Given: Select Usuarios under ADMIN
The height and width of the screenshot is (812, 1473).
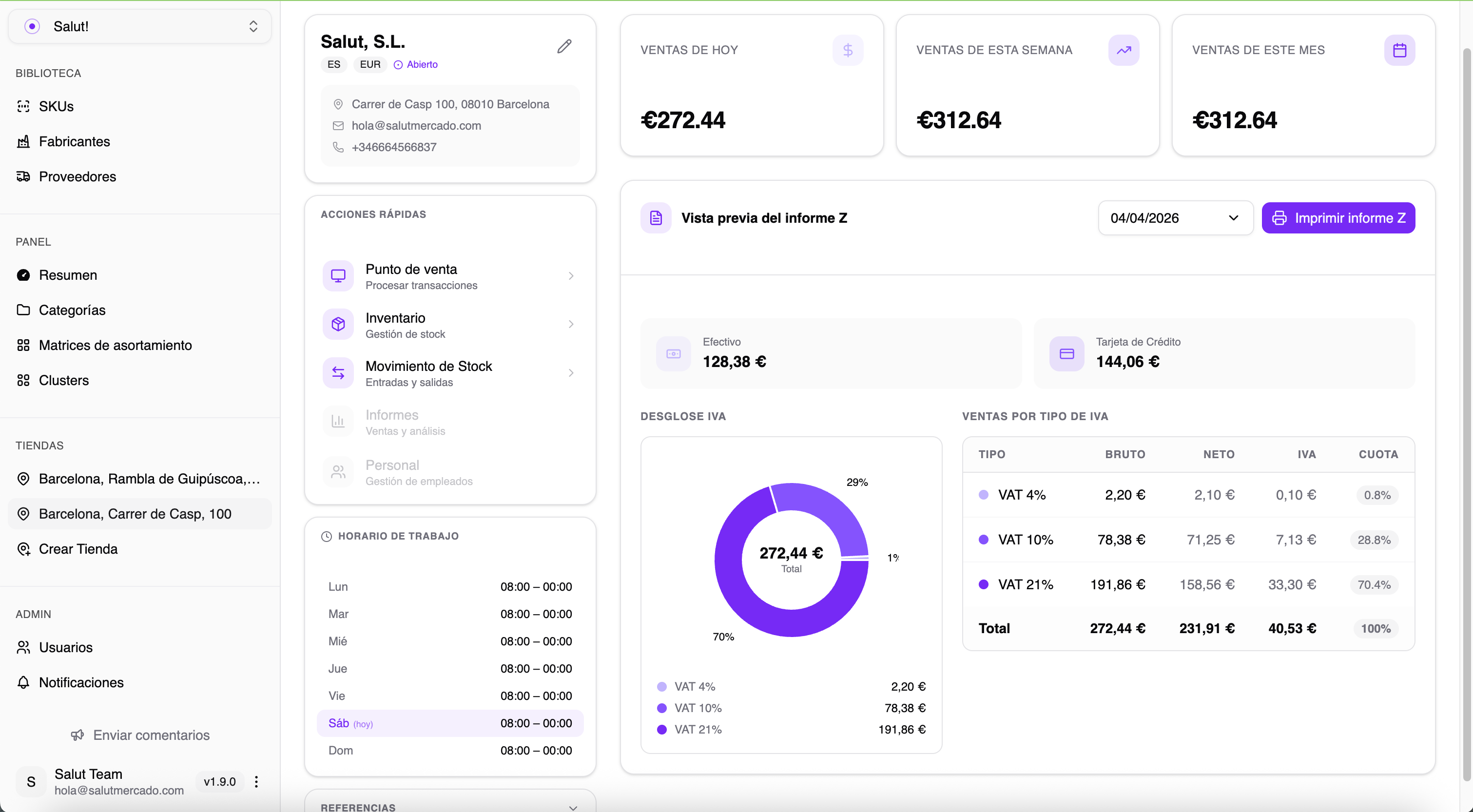Looking at the screenshot, I should click(x=65, y=647).
